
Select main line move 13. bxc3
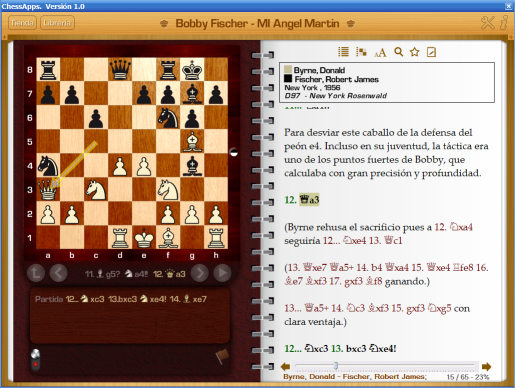tap(348, 349)
